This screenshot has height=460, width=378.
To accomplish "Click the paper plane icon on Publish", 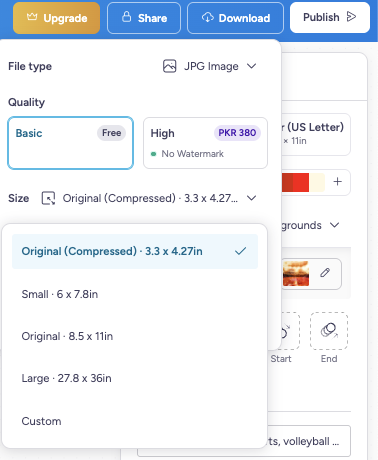I will click(x=351, y=17).
